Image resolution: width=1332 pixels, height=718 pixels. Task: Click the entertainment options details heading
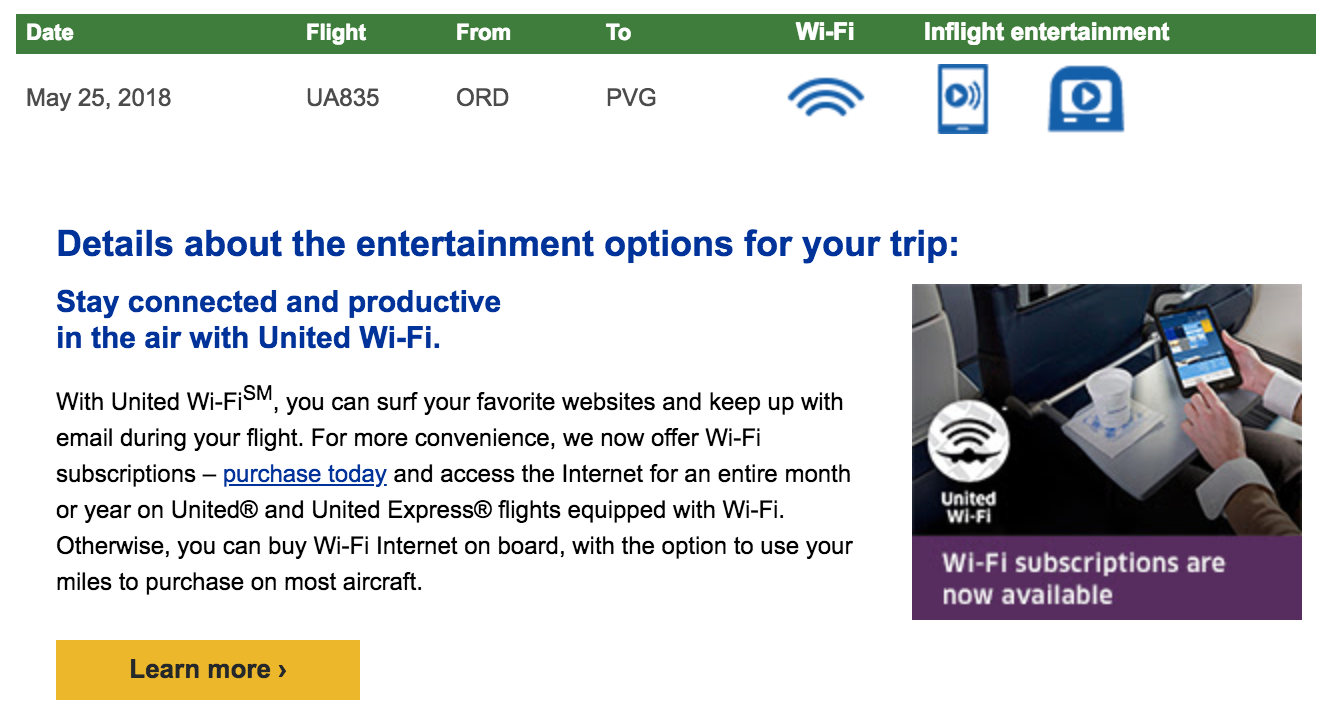507,244
